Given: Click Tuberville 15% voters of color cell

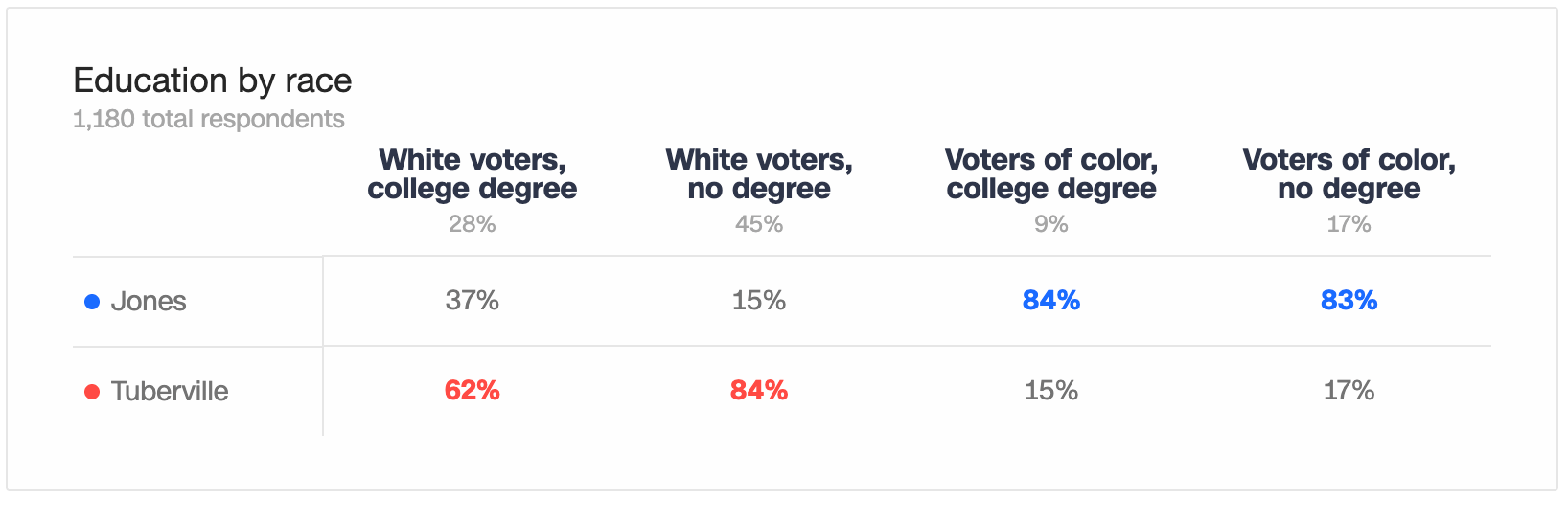Looking at the screenshot, I should 1051,391.
